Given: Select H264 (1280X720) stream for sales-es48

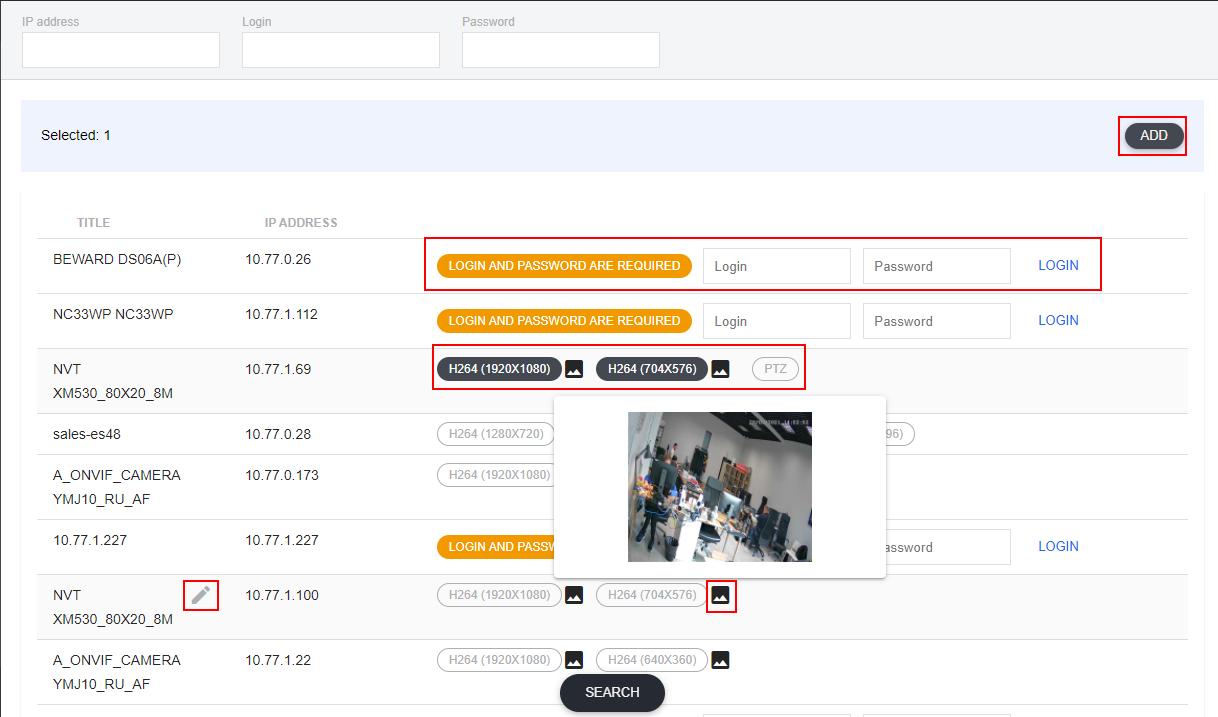Looking at the screenshot, I should point(496,434).
